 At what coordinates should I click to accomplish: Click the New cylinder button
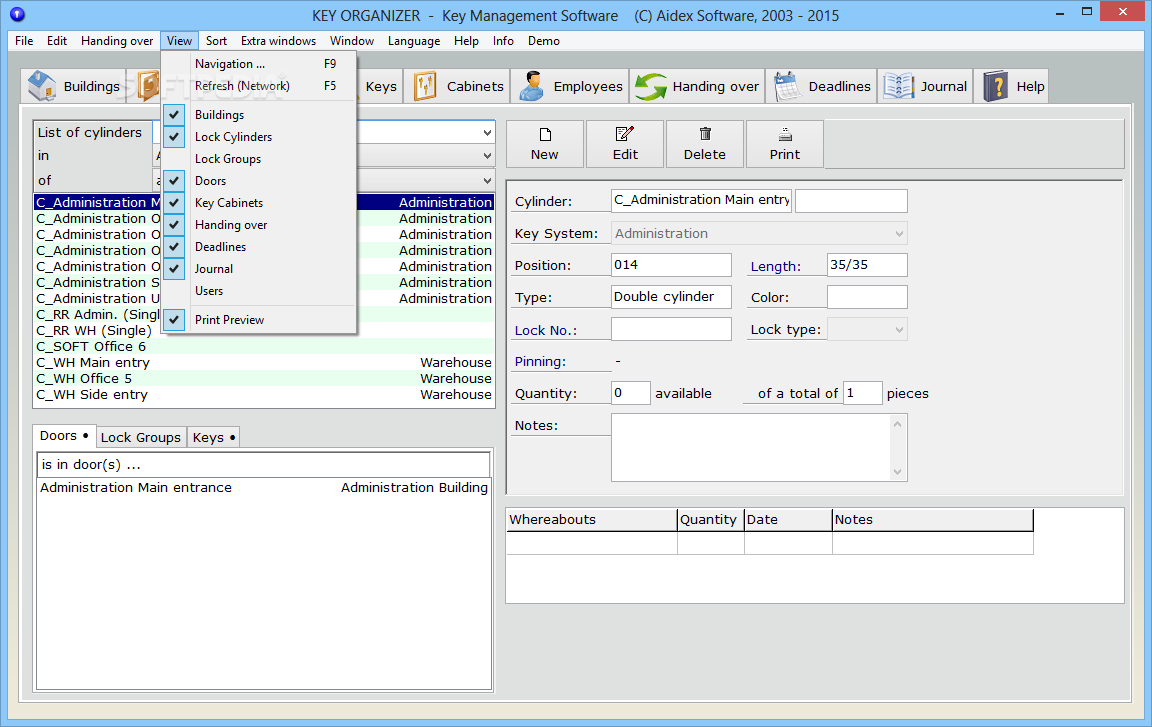tap(544, 144)
